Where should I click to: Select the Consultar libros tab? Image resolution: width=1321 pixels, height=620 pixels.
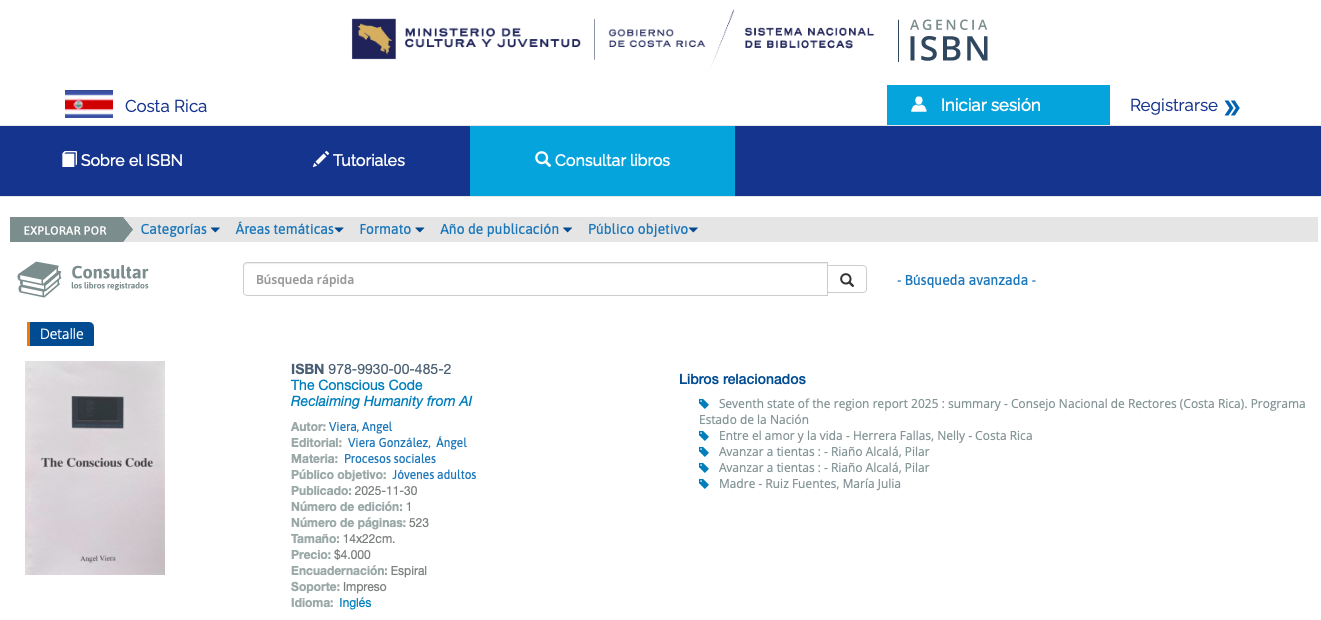602,160
